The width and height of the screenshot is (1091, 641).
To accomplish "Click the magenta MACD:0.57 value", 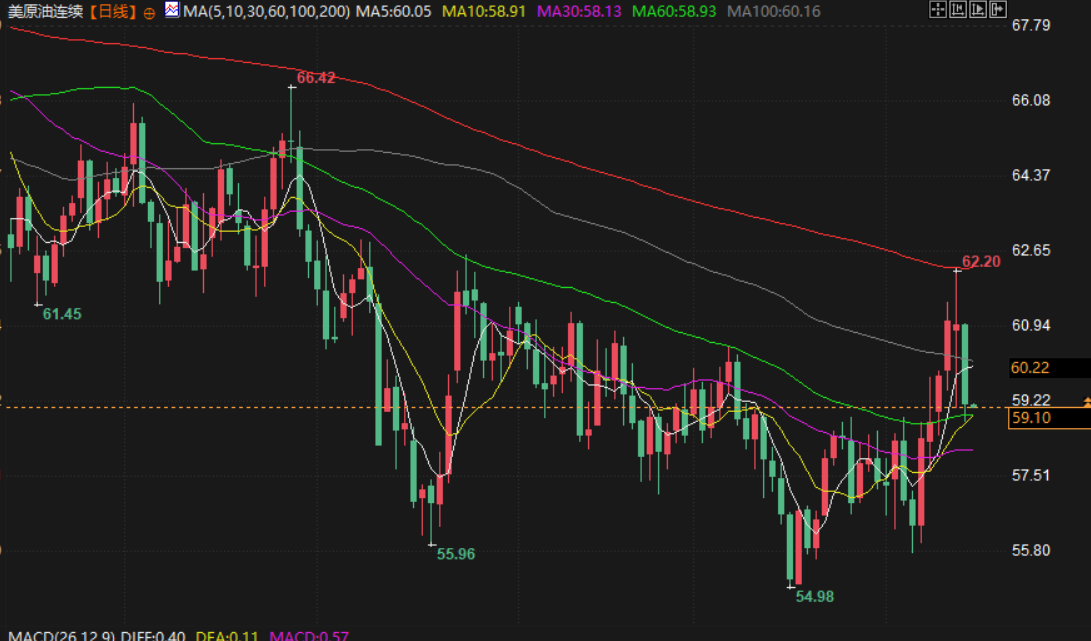I will click(x=309, y=635).
